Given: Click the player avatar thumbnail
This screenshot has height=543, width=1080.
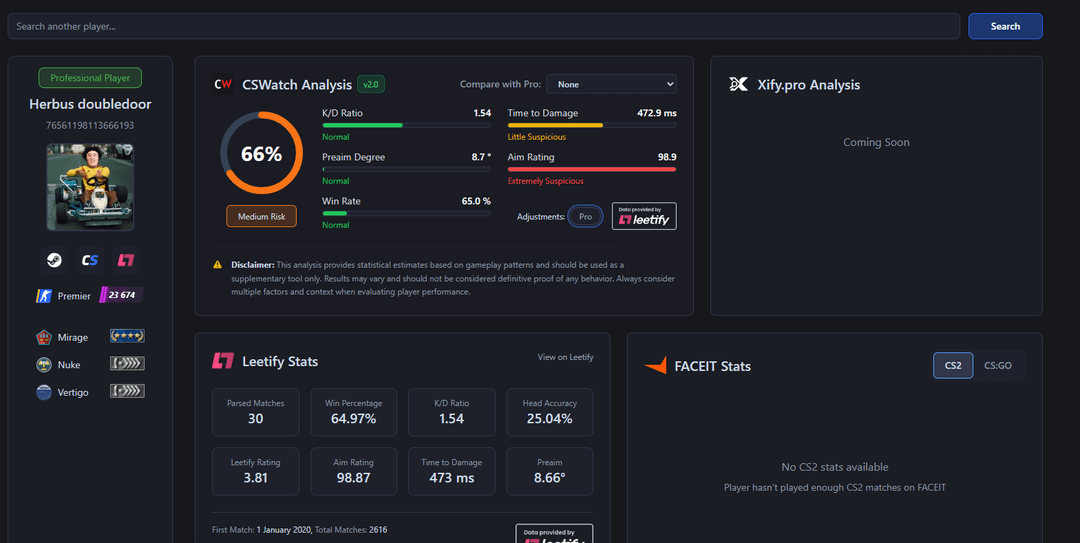Looking at the screenshot, I should 90,187.
